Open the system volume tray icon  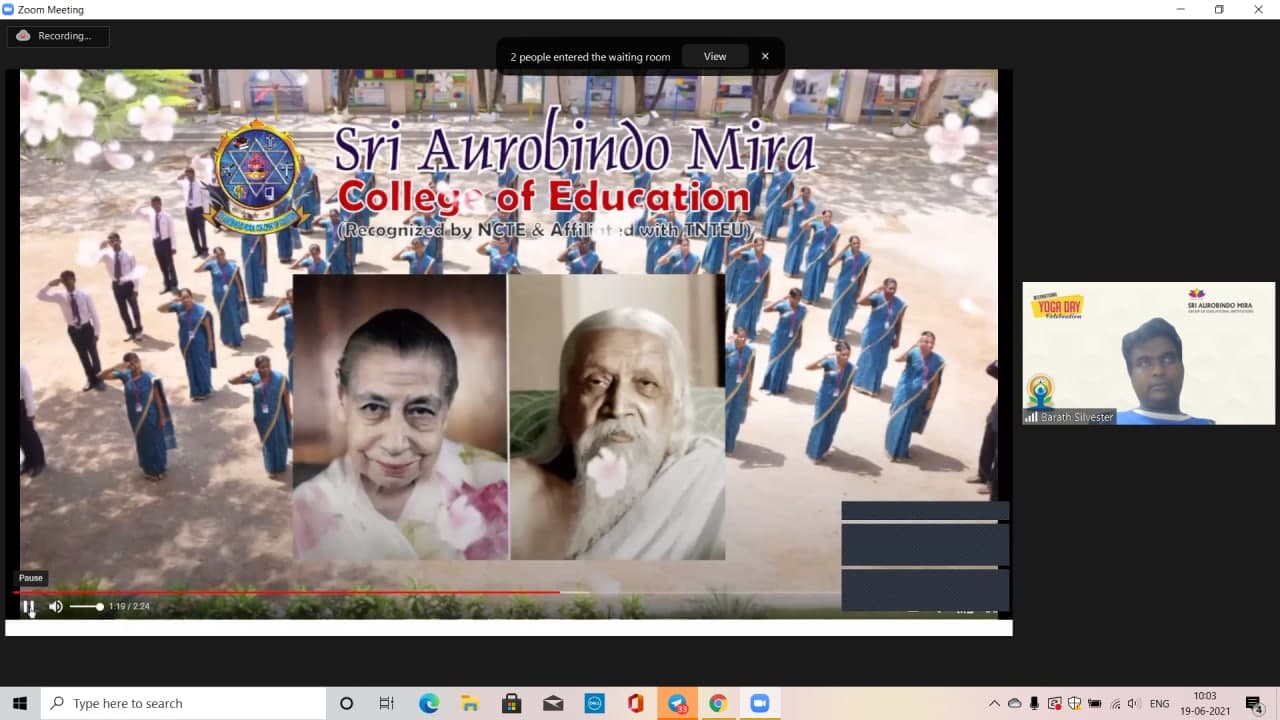point(1134,704)
